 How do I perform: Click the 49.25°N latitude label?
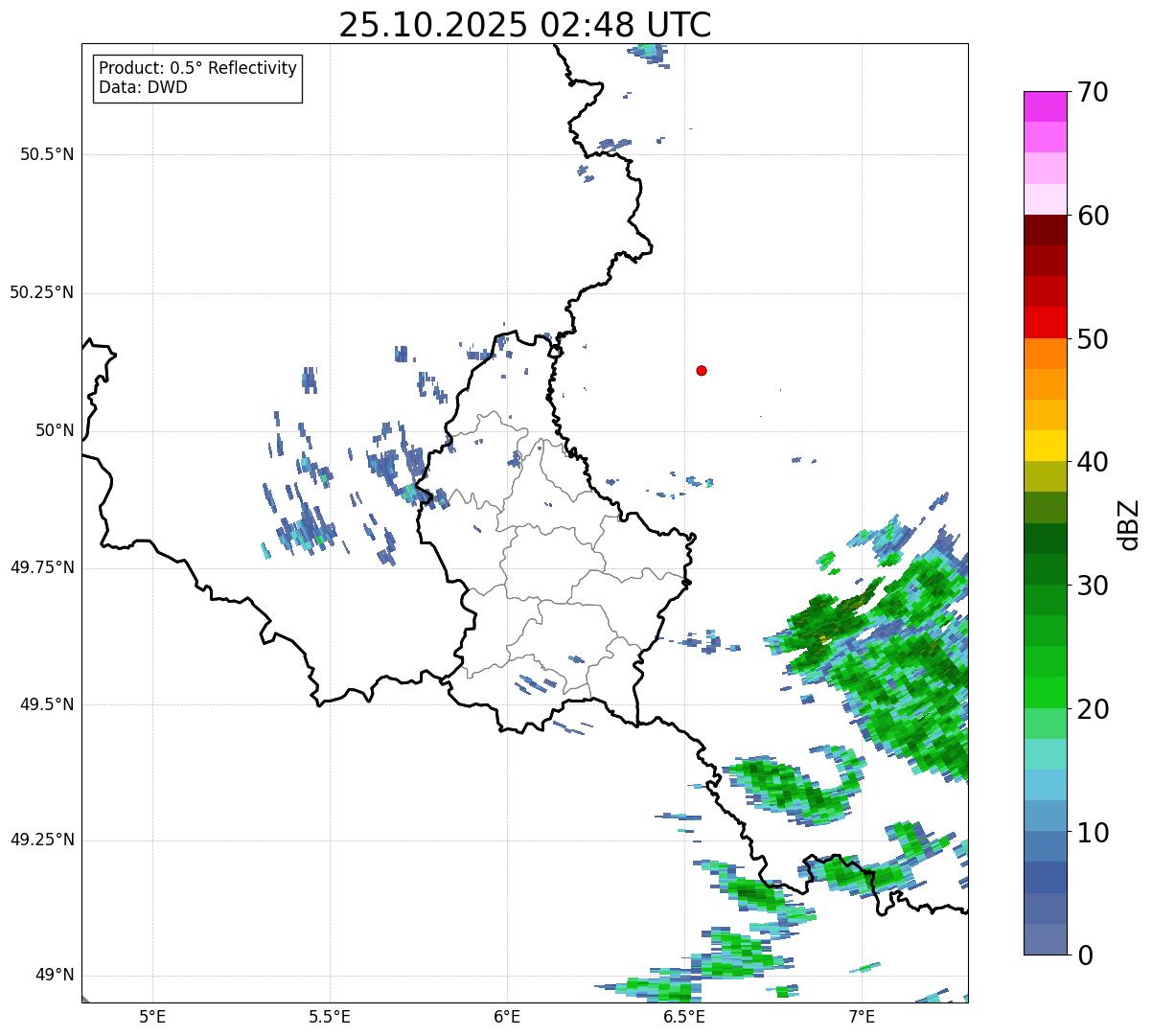42,840
